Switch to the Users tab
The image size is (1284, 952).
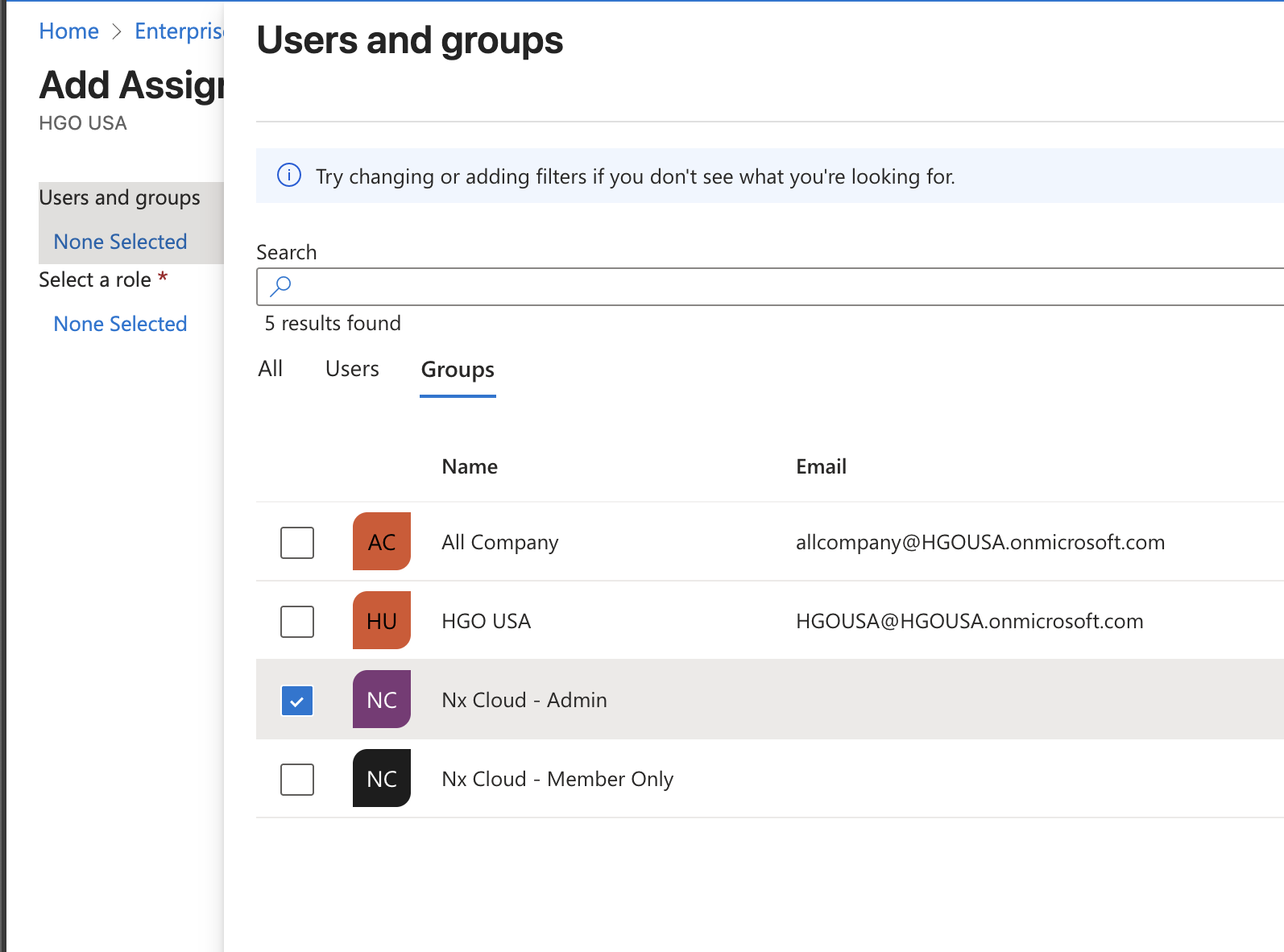pos(352,369)
